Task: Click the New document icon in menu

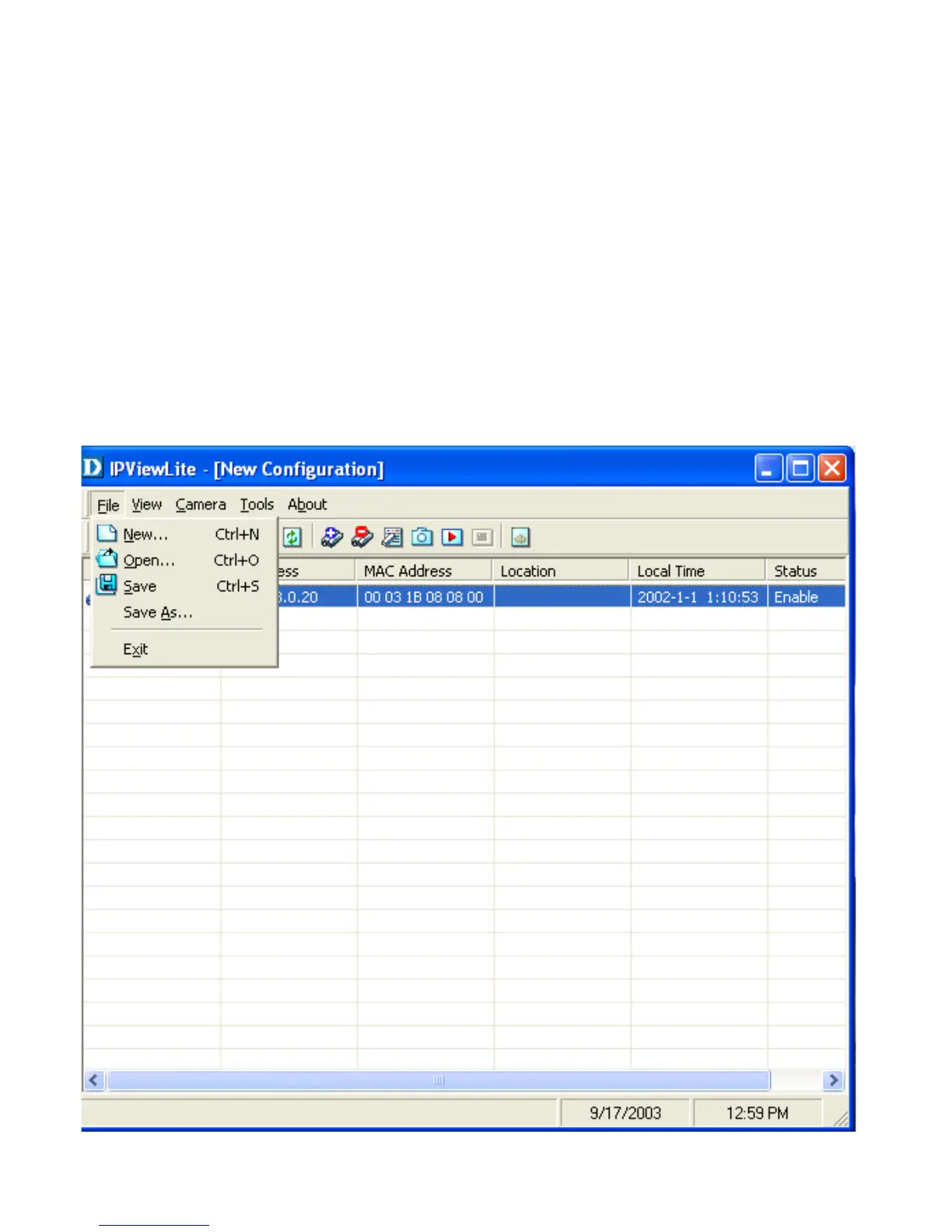Action: point(107,534)
